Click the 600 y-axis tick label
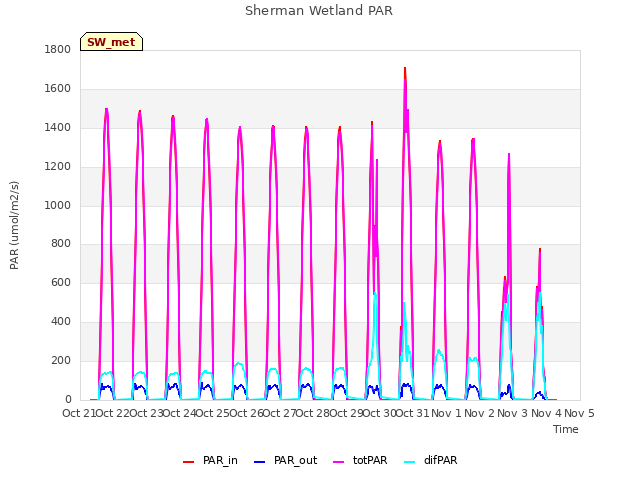 (61, 282)
